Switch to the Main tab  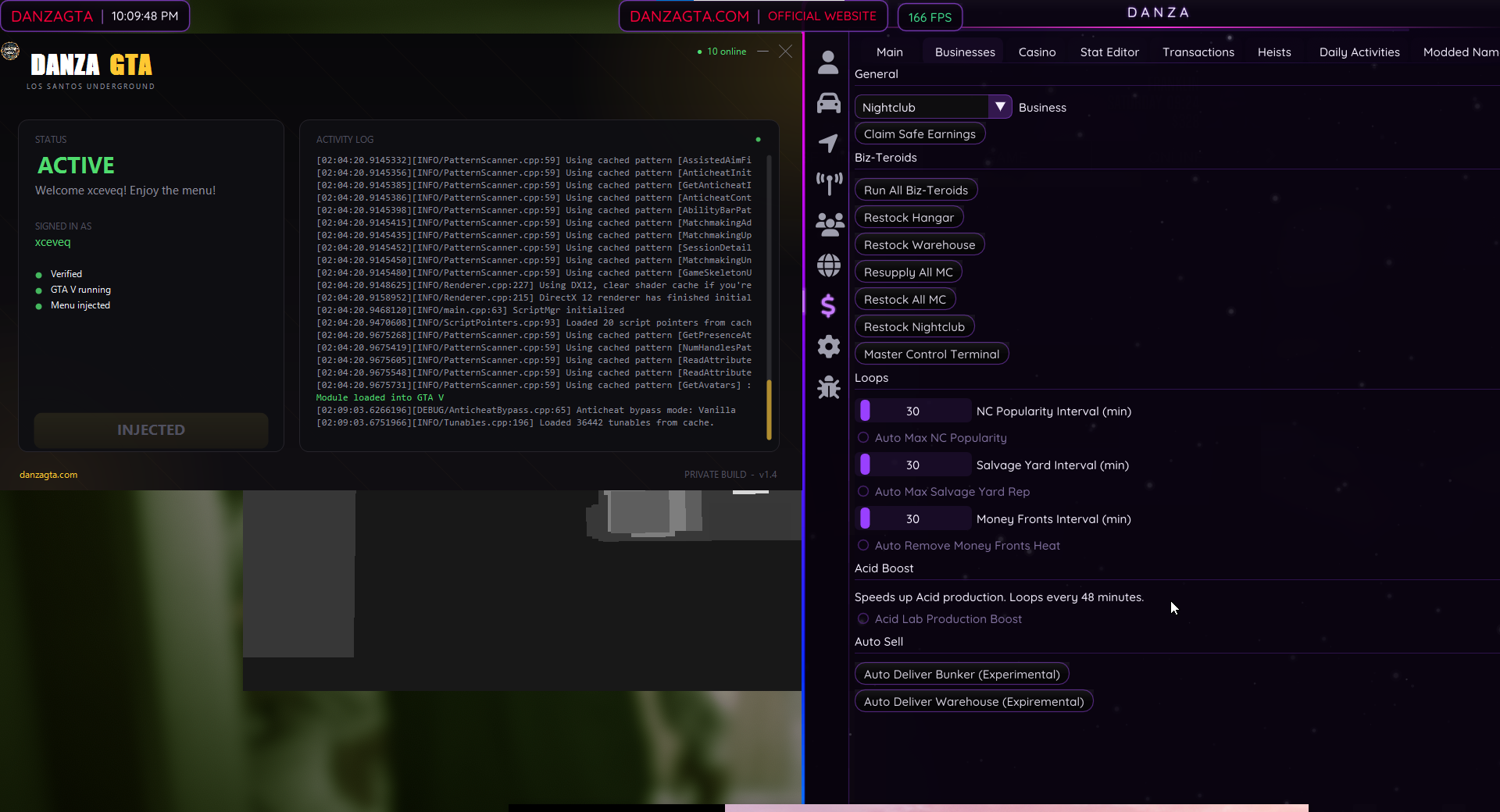(x=889, y=52)
